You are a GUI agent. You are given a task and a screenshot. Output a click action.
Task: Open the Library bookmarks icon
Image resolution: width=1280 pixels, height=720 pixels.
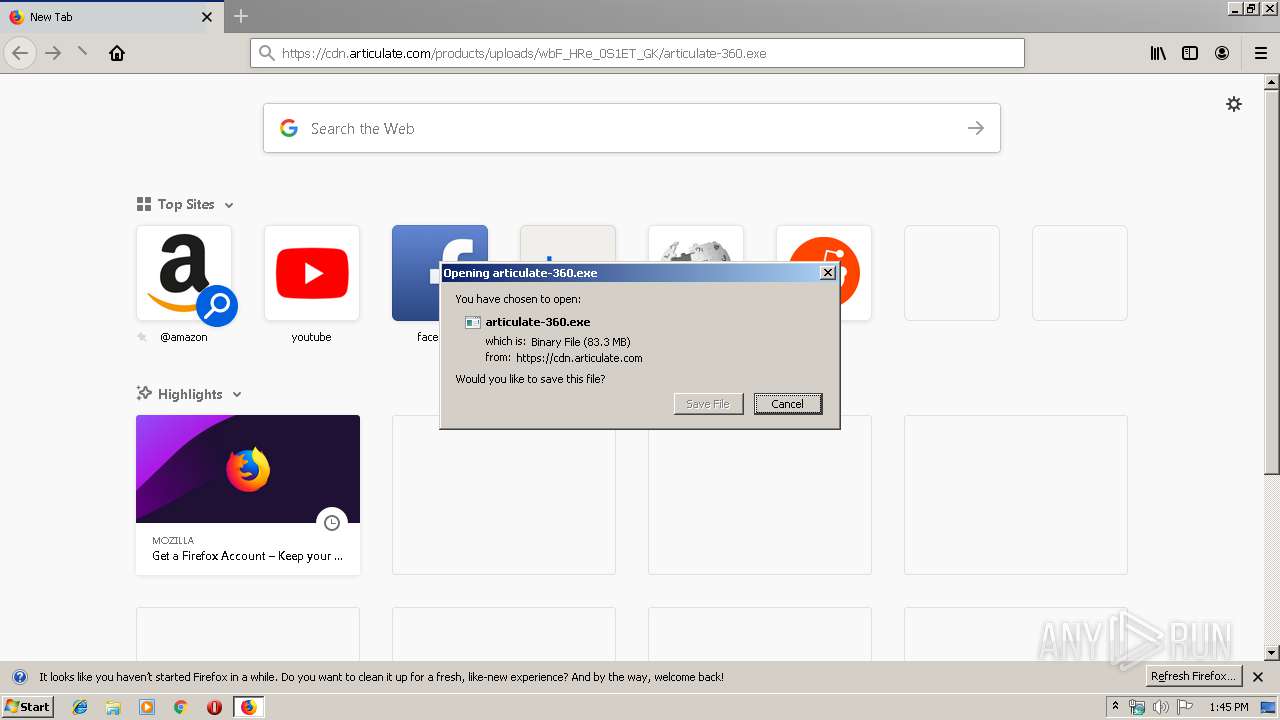1158,53
